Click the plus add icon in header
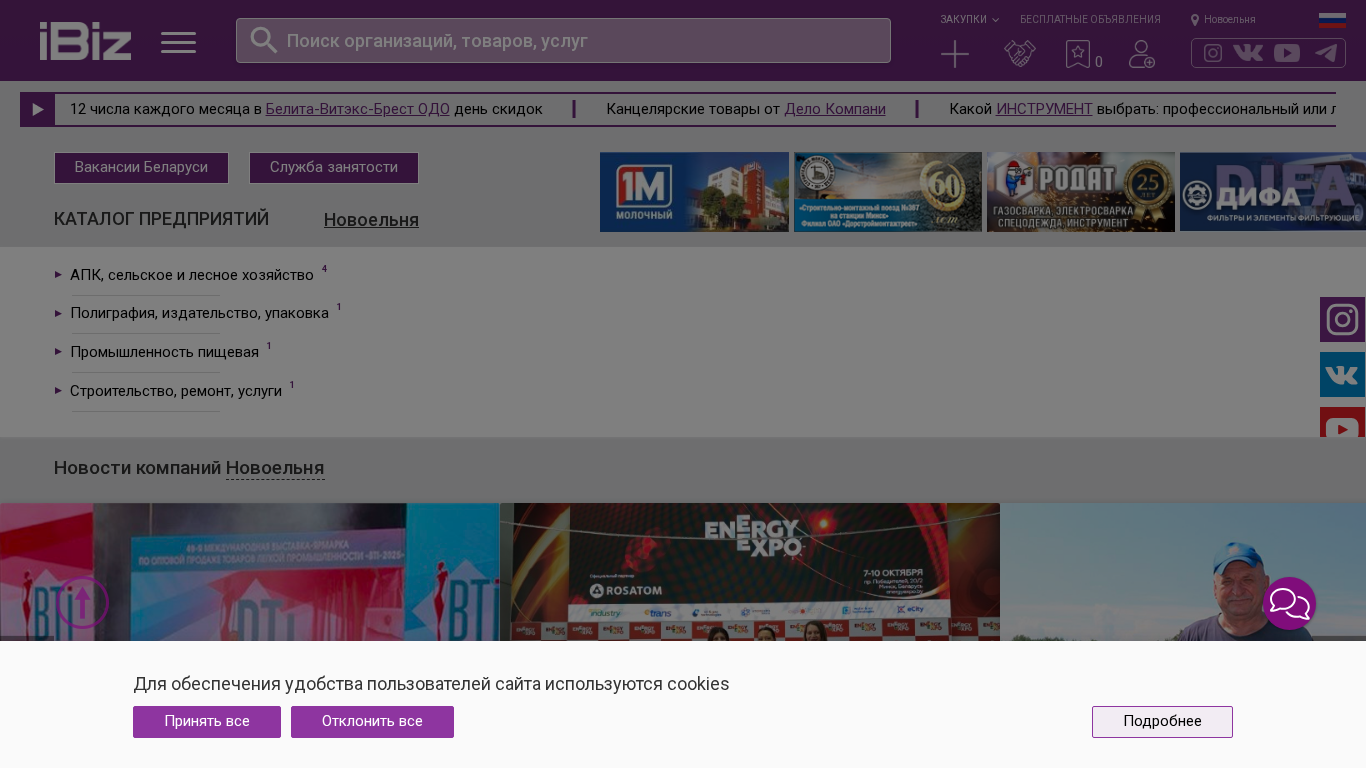Viewport: 1366px width, 768px height. pyautogui.click(x=955, y=54)
